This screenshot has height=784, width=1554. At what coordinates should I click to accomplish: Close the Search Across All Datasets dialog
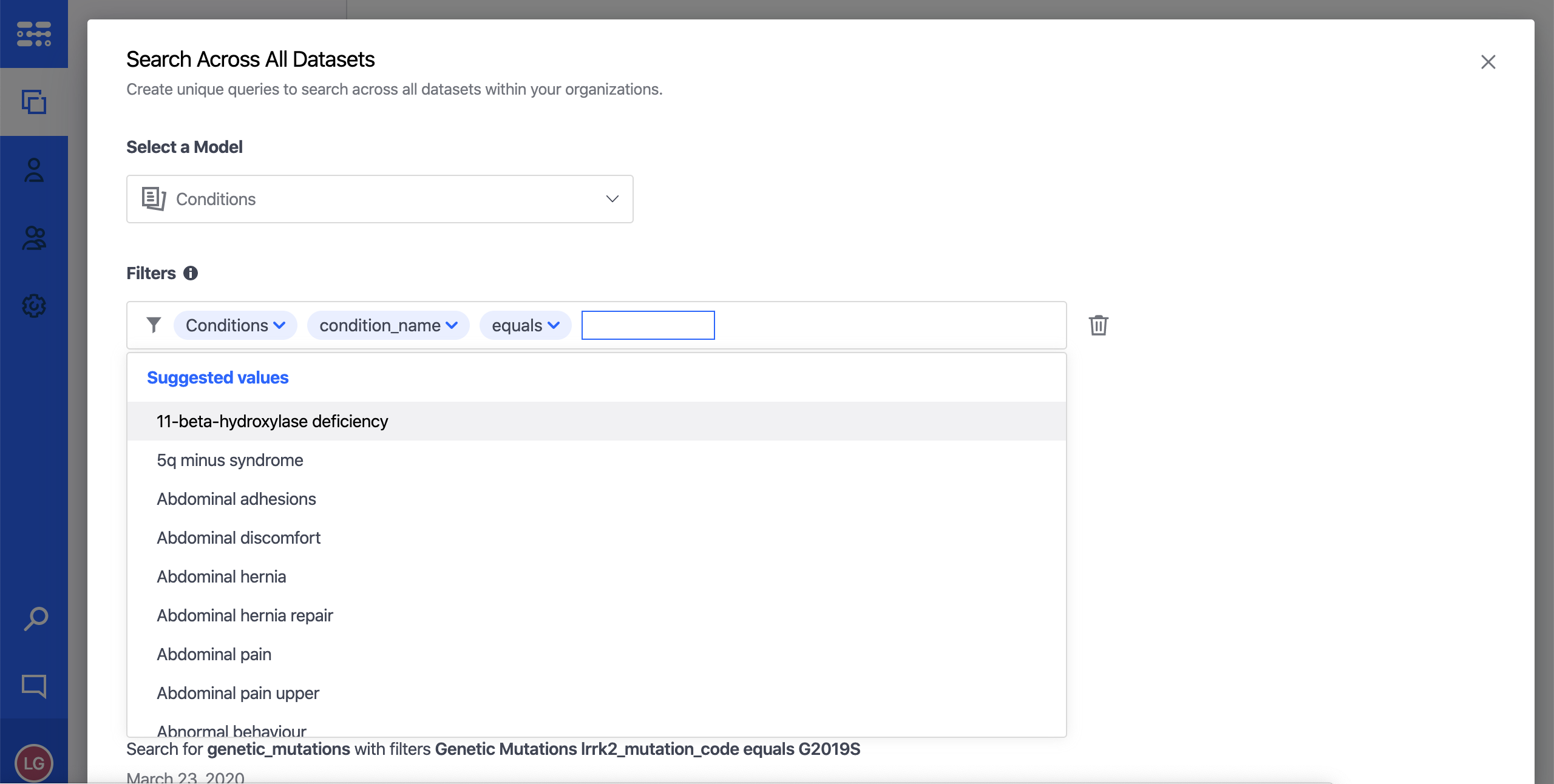(x=1488, y=62)
